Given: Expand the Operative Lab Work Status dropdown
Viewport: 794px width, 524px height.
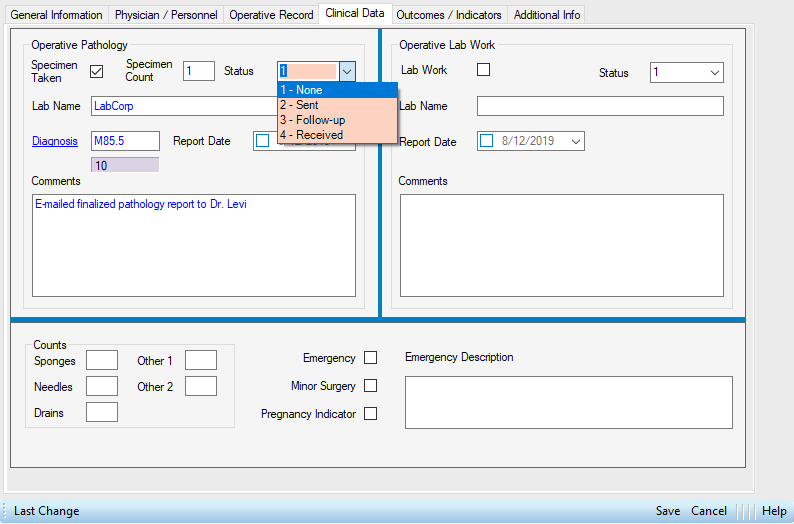Looking at the screenshot, I should (714, 73).
